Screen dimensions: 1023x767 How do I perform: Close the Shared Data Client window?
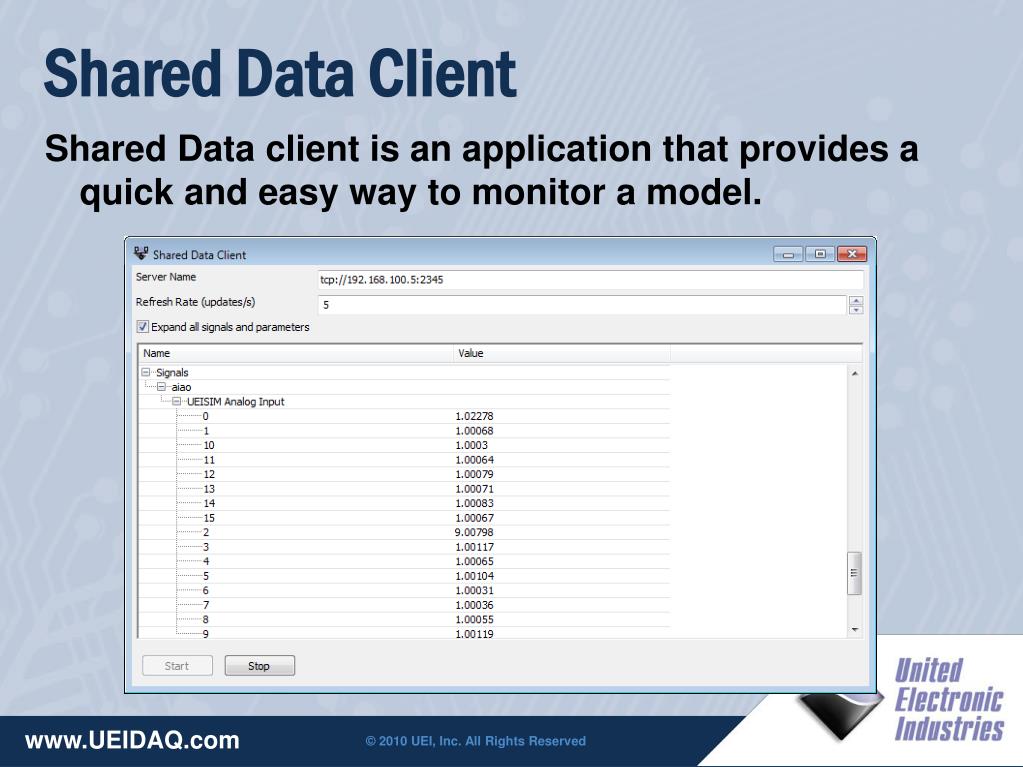tap(852, 254)
